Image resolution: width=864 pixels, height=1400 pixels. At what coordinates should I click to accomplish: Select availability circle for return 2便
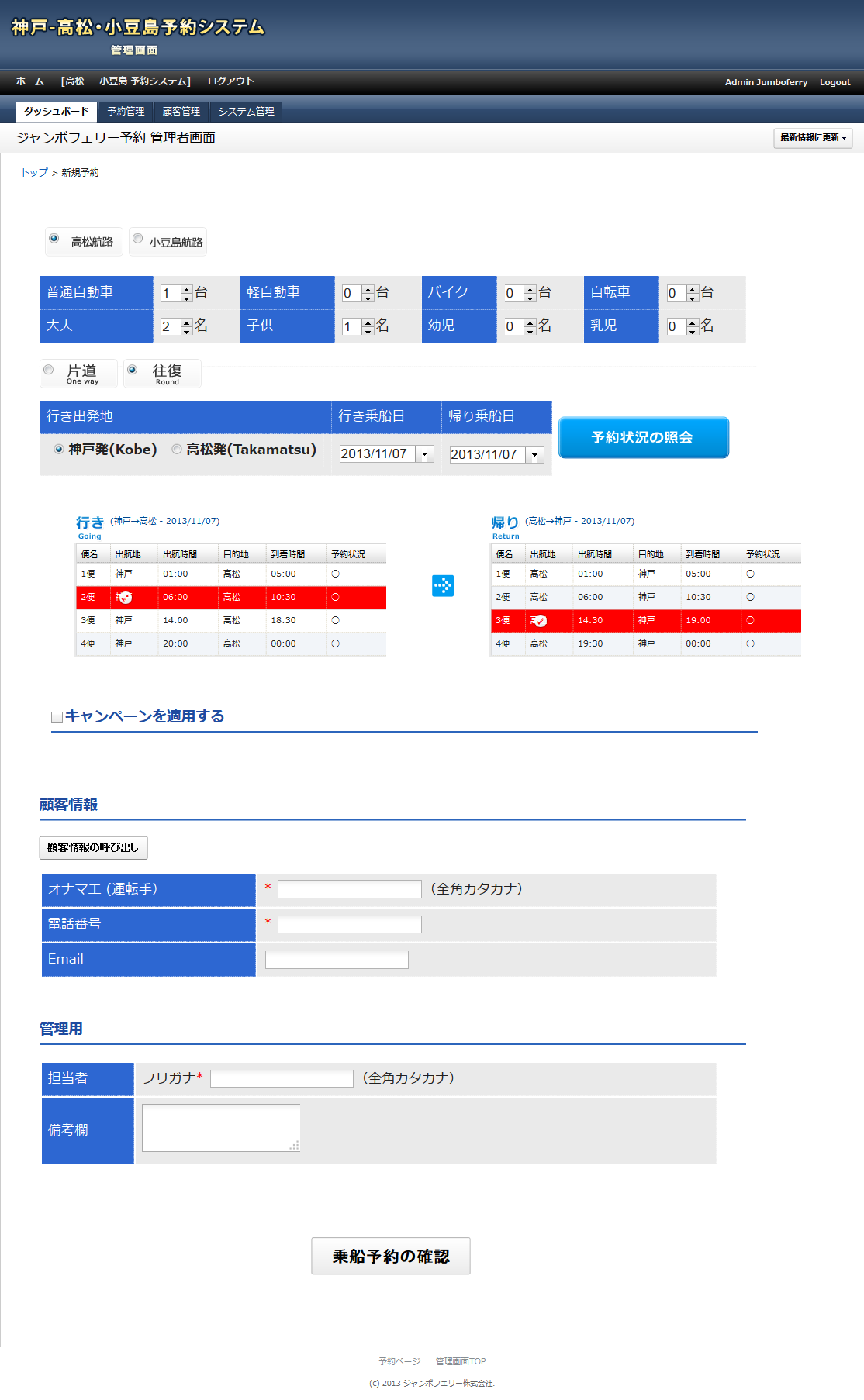coord(750,597)
